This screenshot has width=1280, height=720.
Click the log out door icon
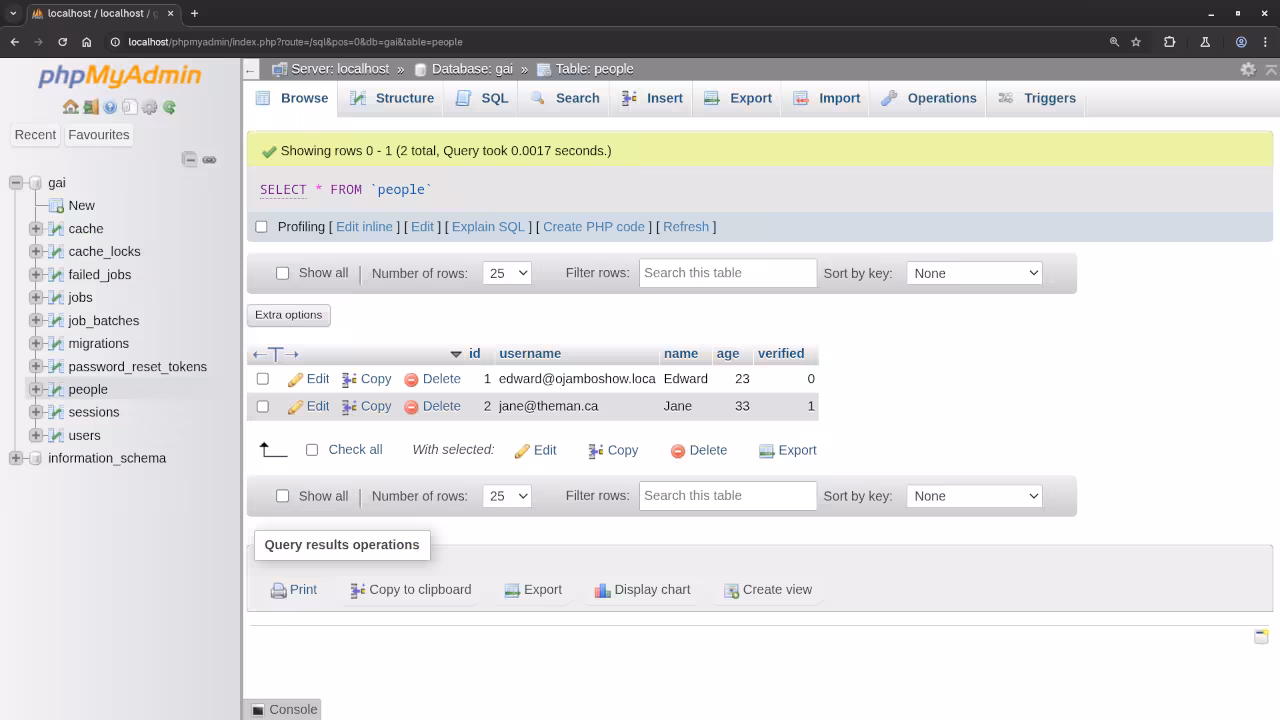90,107
